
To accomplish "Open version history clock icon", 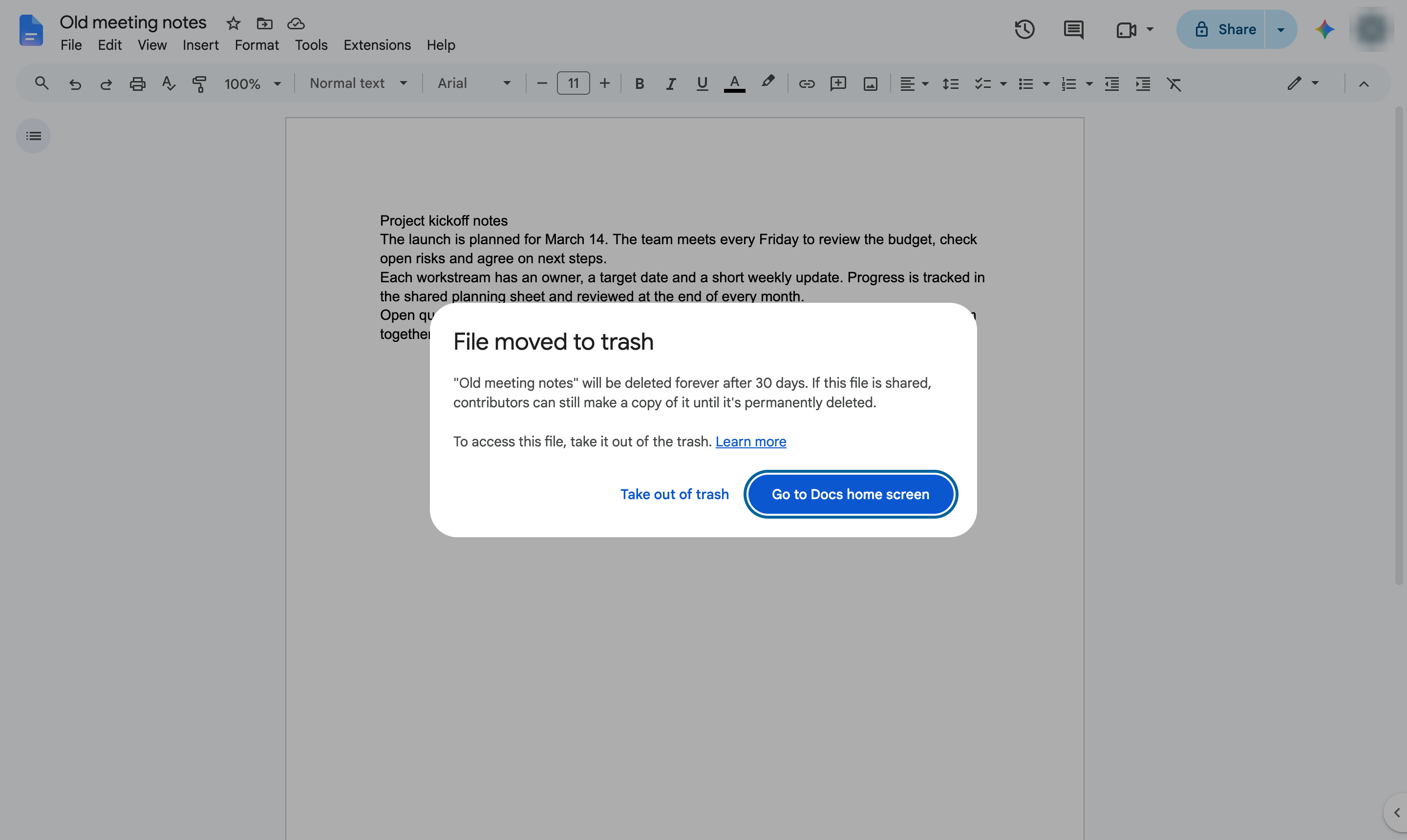I will [x=1024, y=29].
